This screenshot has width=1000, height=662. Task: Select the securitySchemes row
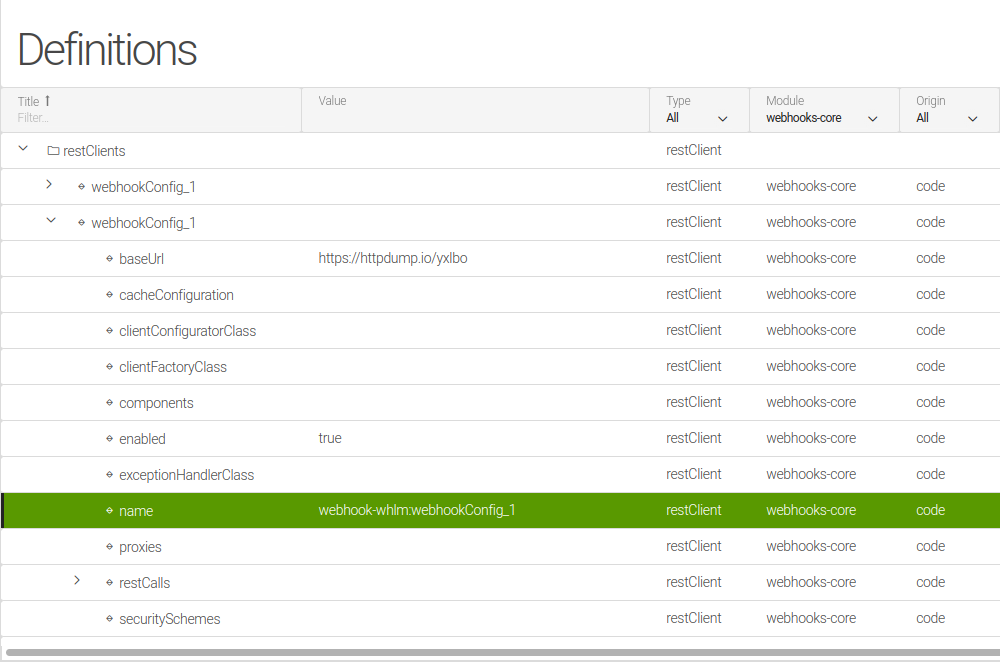500,619
